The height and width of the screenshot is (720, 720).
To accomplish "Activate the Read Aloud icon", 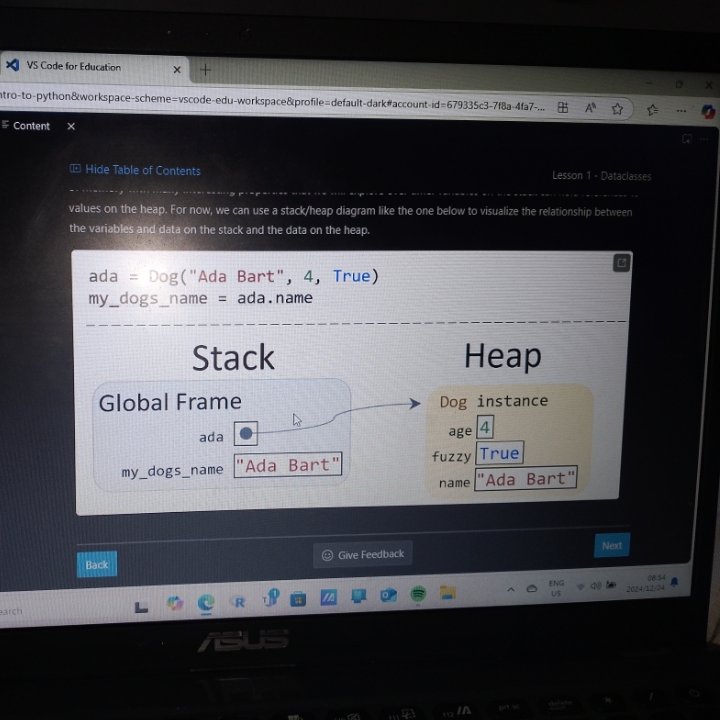I will tap(590, 108).
